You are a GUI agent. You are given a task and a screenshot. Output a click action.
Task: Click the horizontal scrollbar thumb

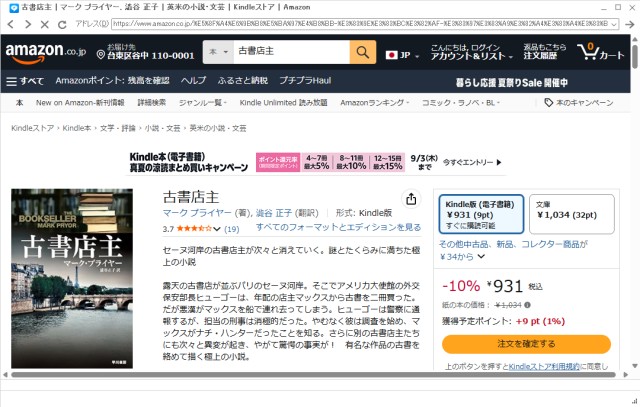(313, 375)
